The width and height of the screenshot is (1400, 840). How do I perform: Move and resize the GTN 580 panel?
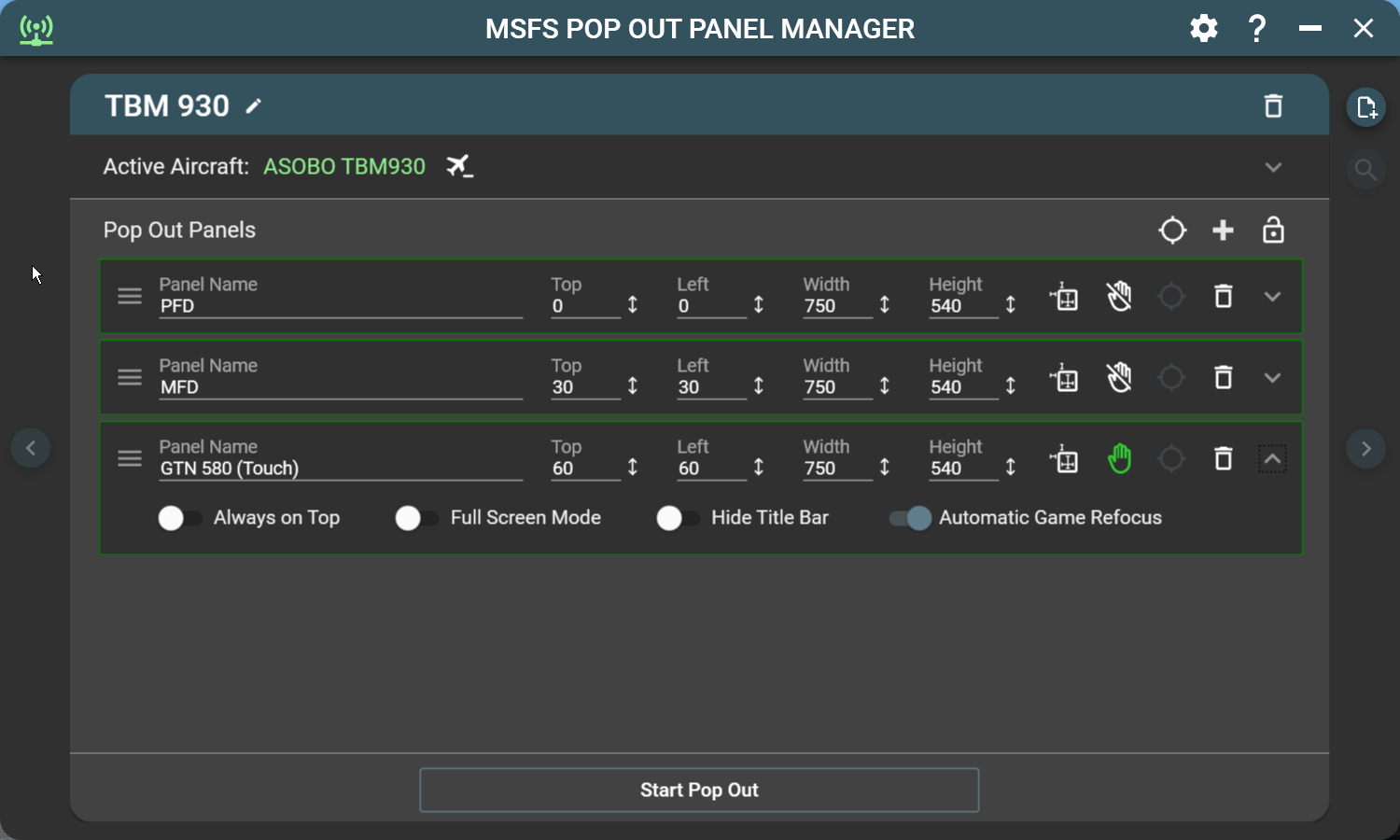coord(1064,459)
